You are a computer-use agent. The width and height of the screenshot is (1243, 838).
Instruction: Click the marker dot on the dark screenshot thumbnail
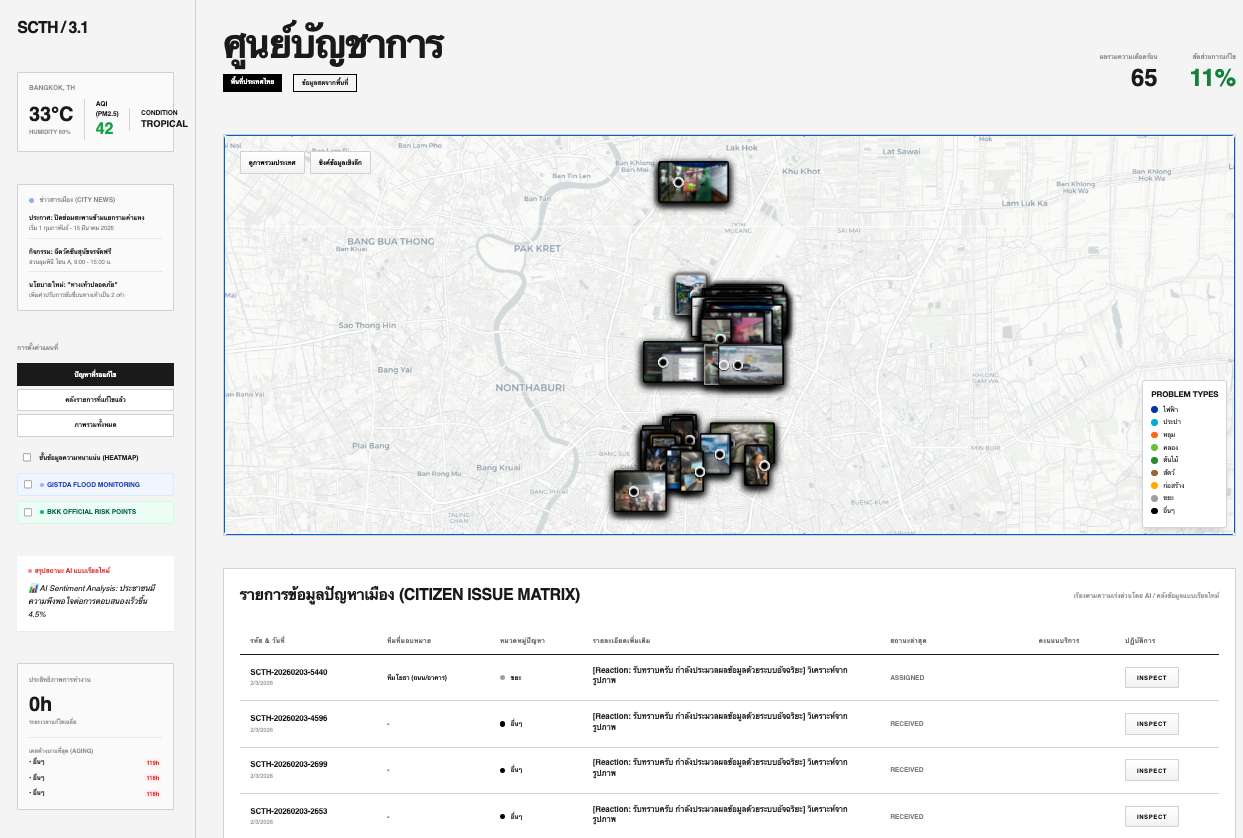662,362
